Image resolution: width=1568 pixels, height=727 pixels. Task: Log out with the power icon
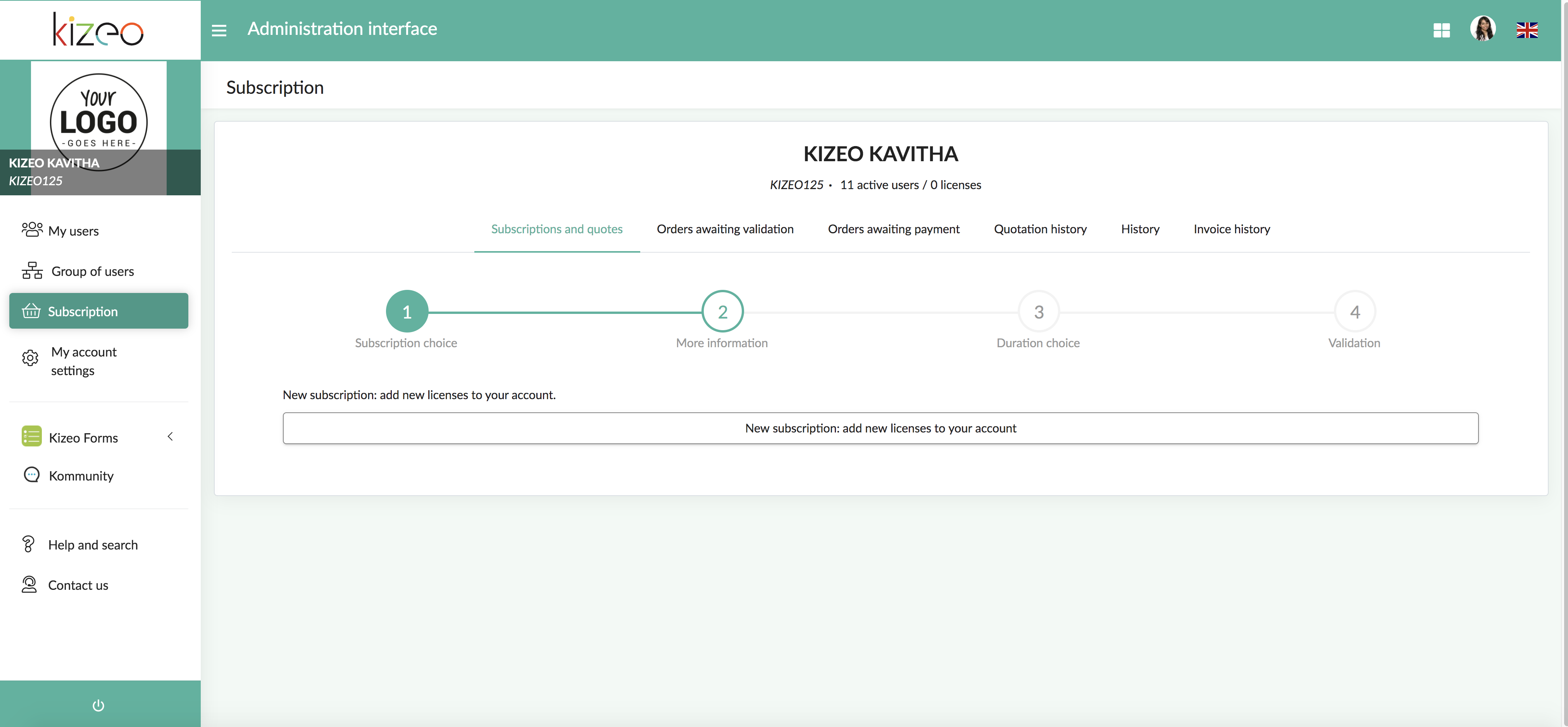(x=98, y=705)
